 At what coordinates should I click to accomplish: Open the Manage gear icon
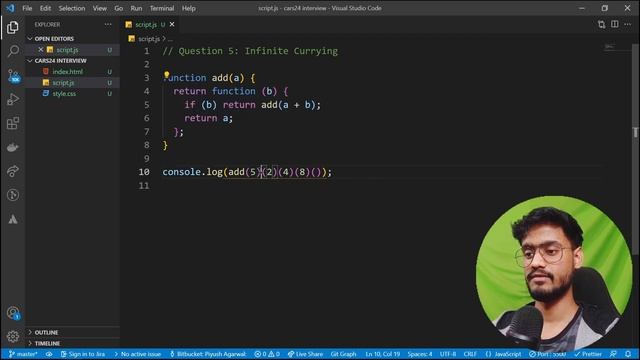[x=13, y=336]
